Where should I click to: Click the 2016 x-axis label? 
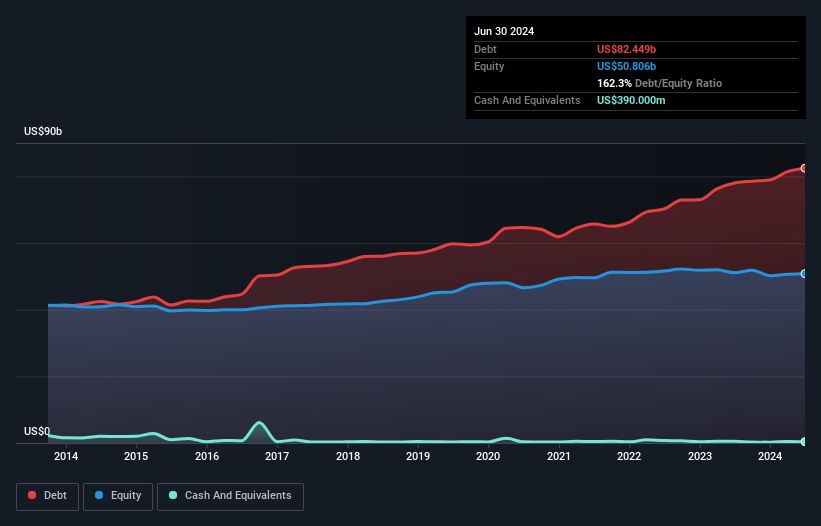coord(207,456)
